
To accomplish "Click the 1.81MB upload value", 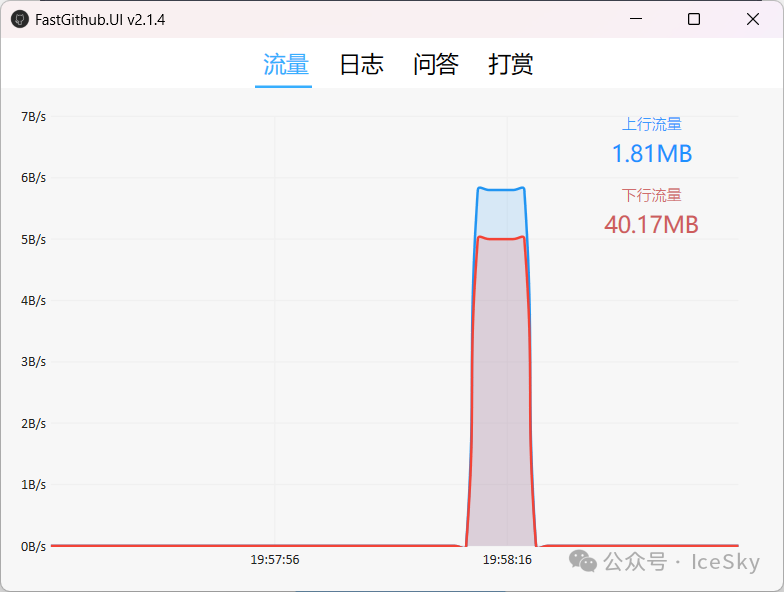I will click(652, 154).
